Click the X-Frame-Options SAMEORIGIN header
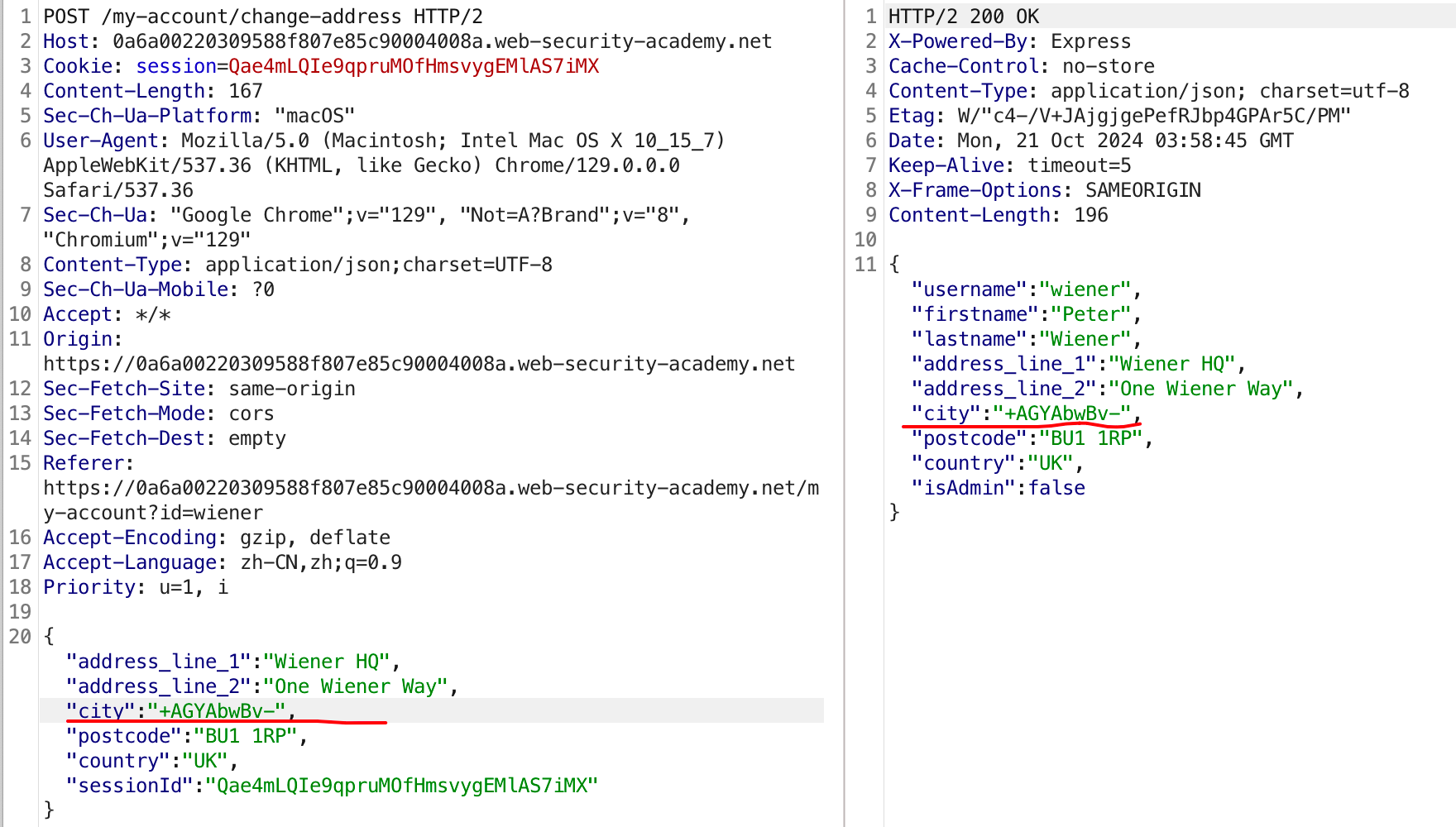 click(x=1045, y=190)
